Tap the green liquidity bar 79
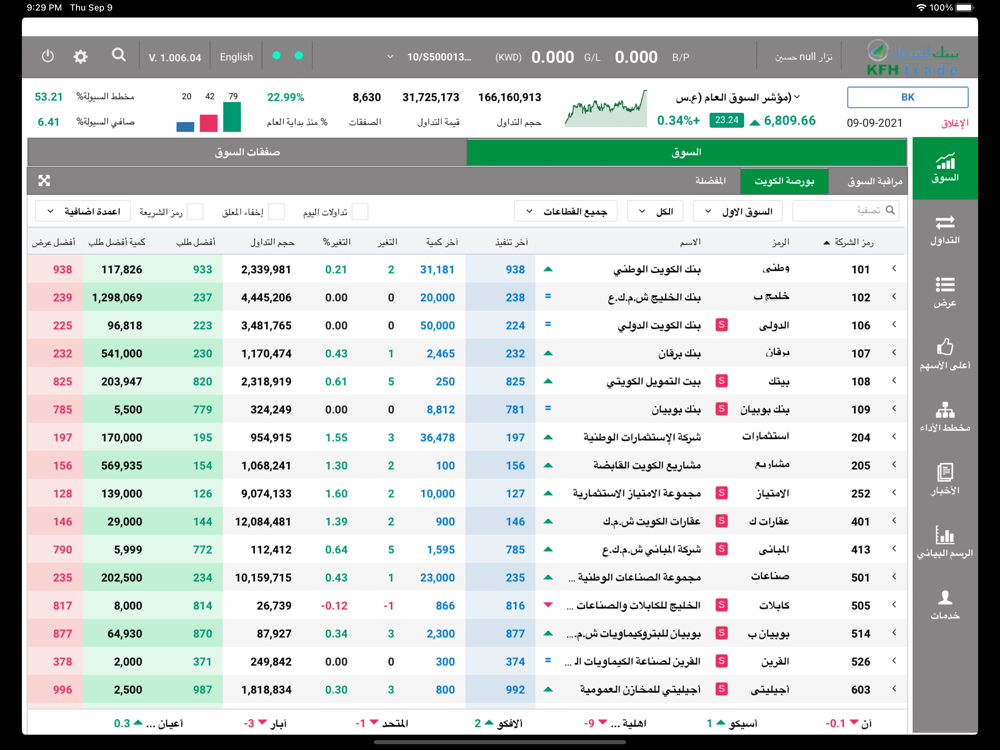The height and width of the screenshot is (750, 1000). [232, 117]
